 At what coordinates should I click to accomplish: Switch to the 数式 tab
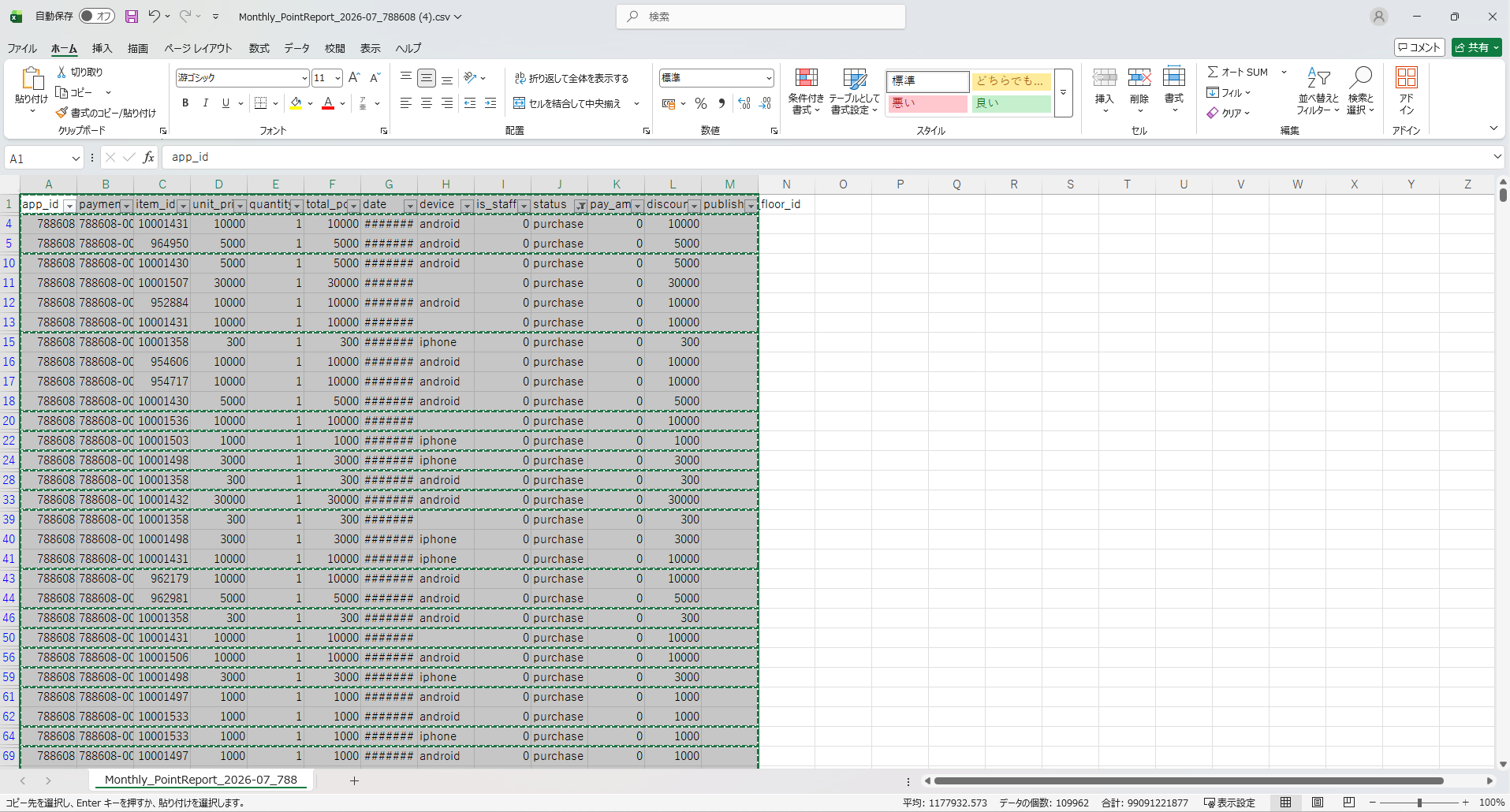[259, 48]
